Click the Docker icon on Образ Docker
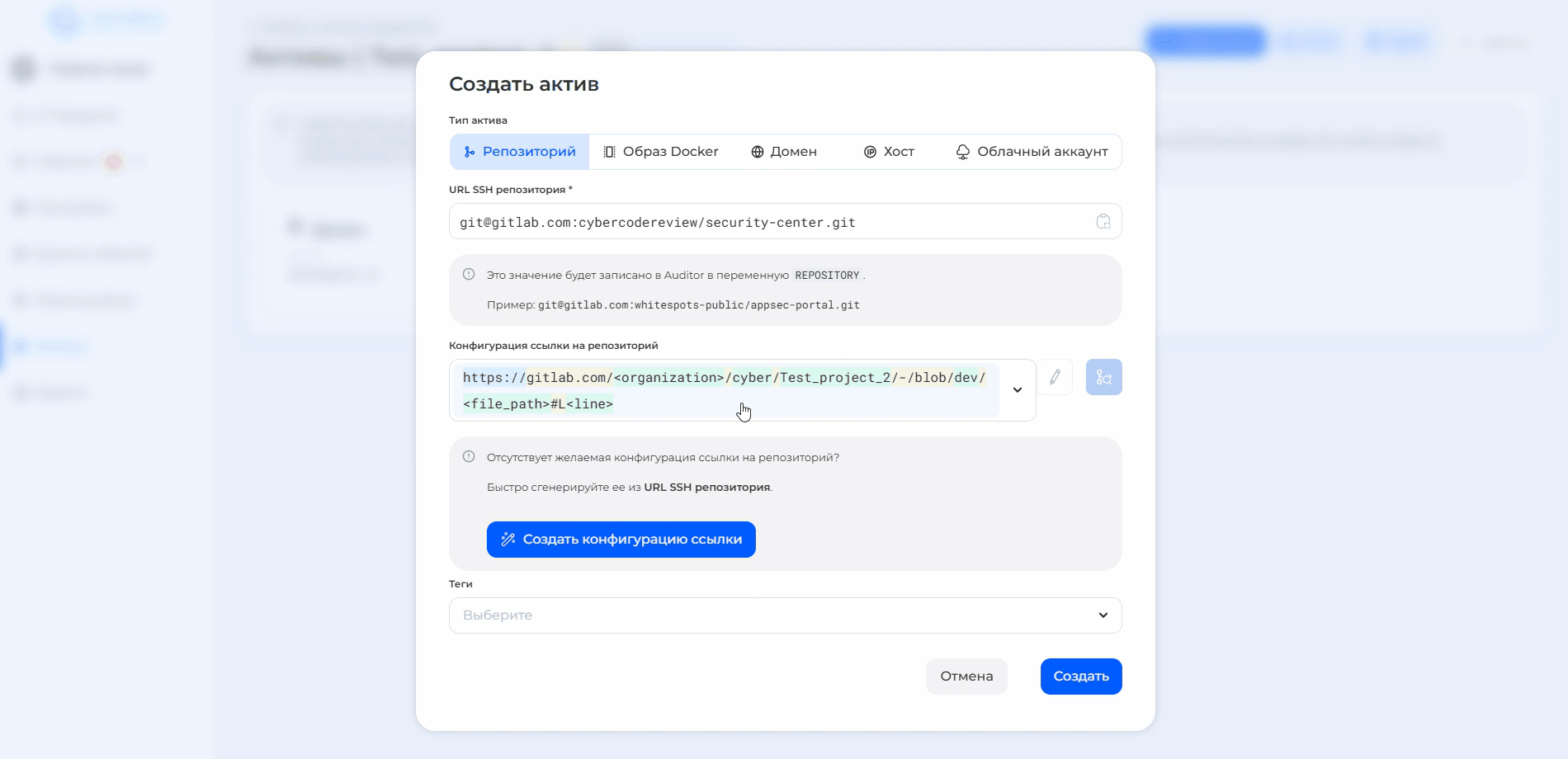 [x=609, y=152]
